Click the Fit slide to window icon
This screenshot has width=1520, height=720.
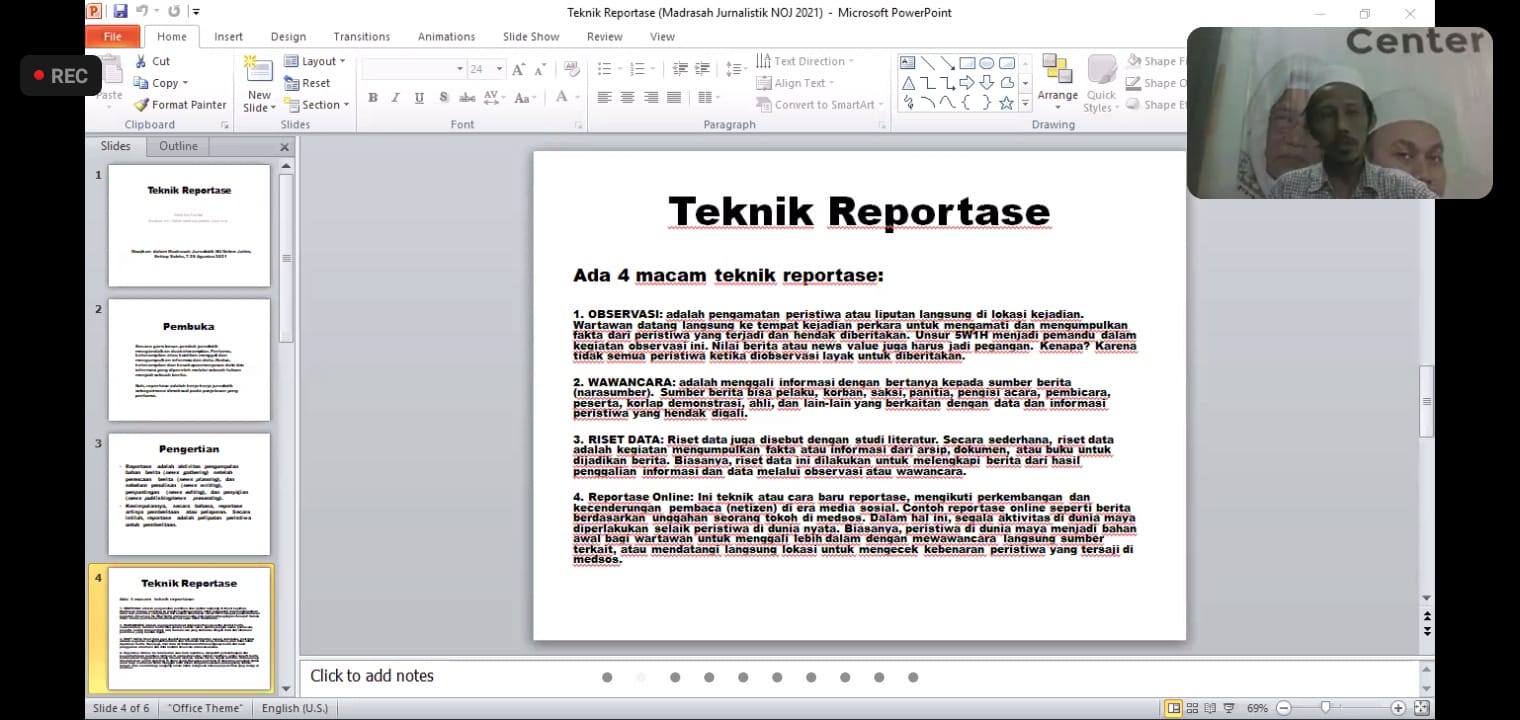[1421, 708]
